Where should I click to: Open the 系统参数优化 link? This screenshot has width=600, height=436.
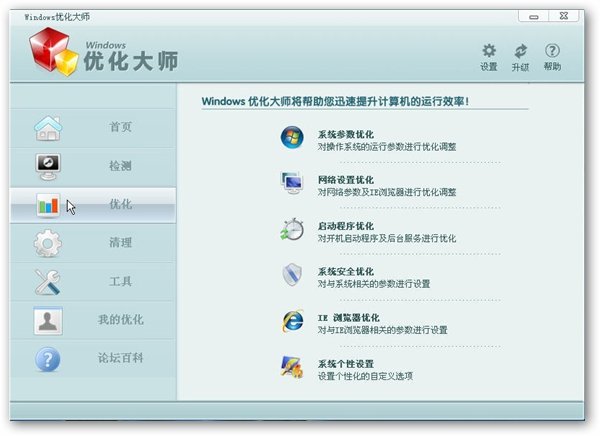coord(346,134)
